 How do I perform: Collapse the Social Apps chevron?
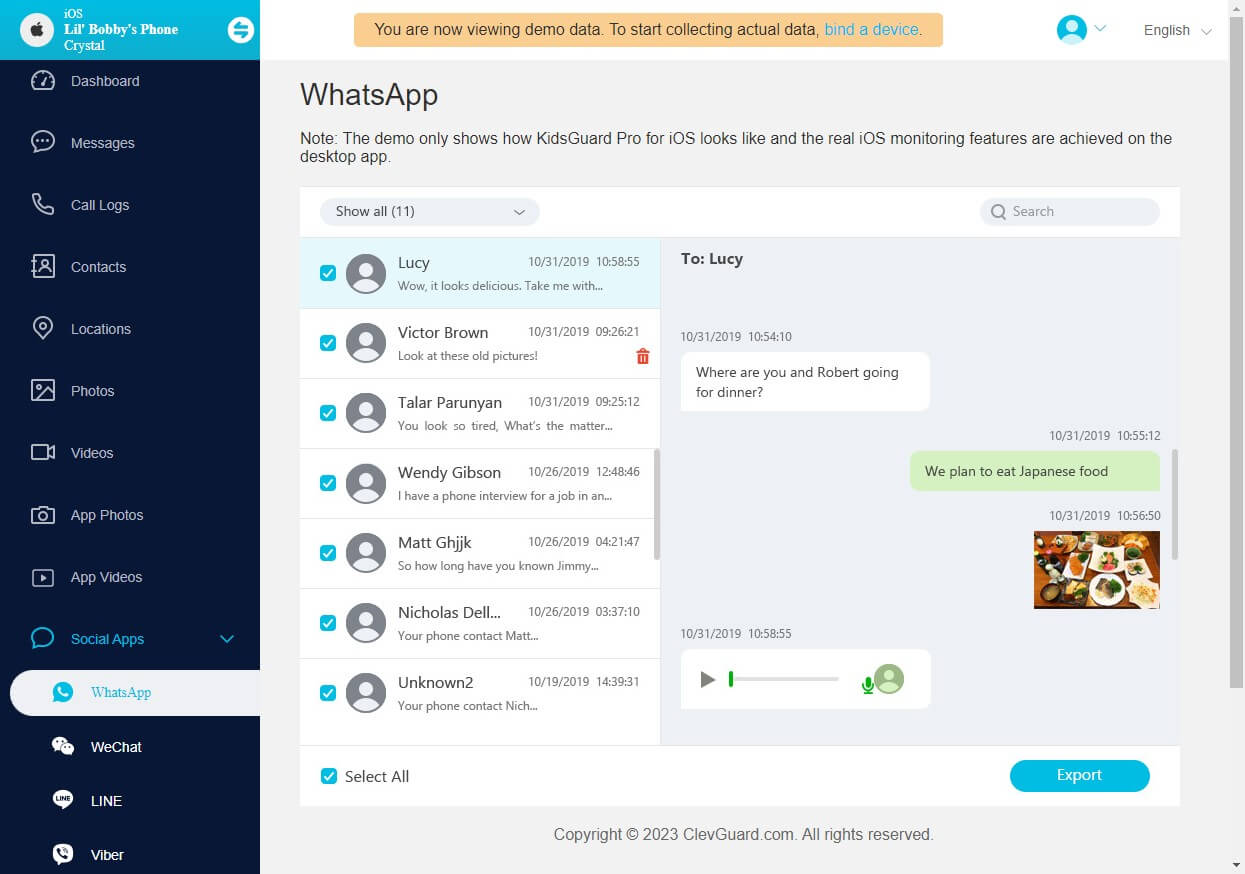[227, 639]
